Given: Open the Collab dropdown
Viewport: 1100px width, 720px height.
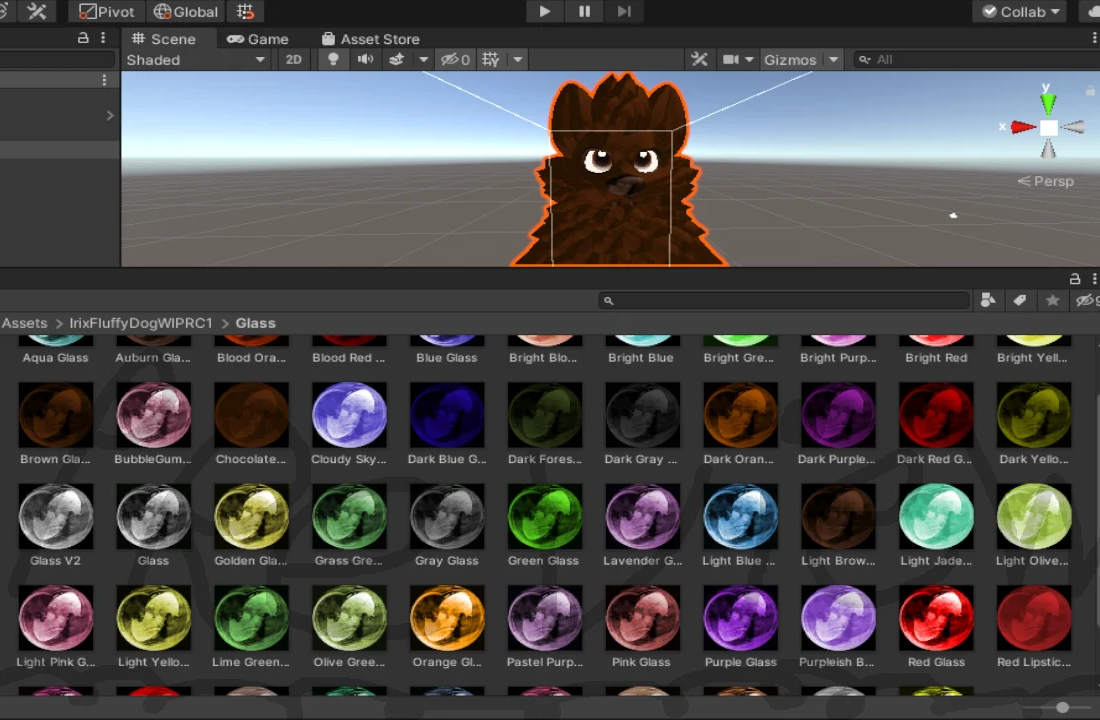Looking at the screenshot, I should [x=1019, y=12].
